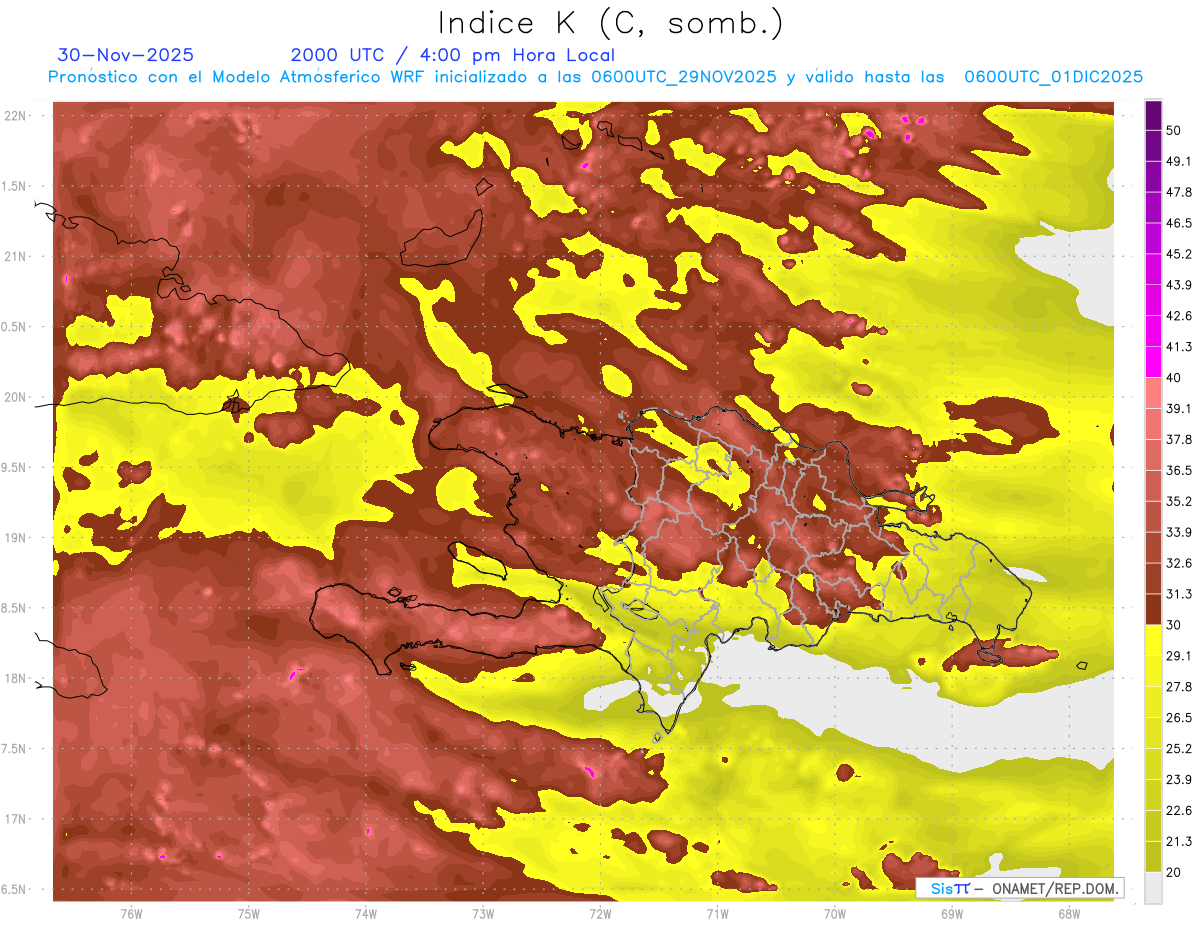Click the legend value "25.2"
The height and width of the screenshot is (927, 1200).
1178,749
